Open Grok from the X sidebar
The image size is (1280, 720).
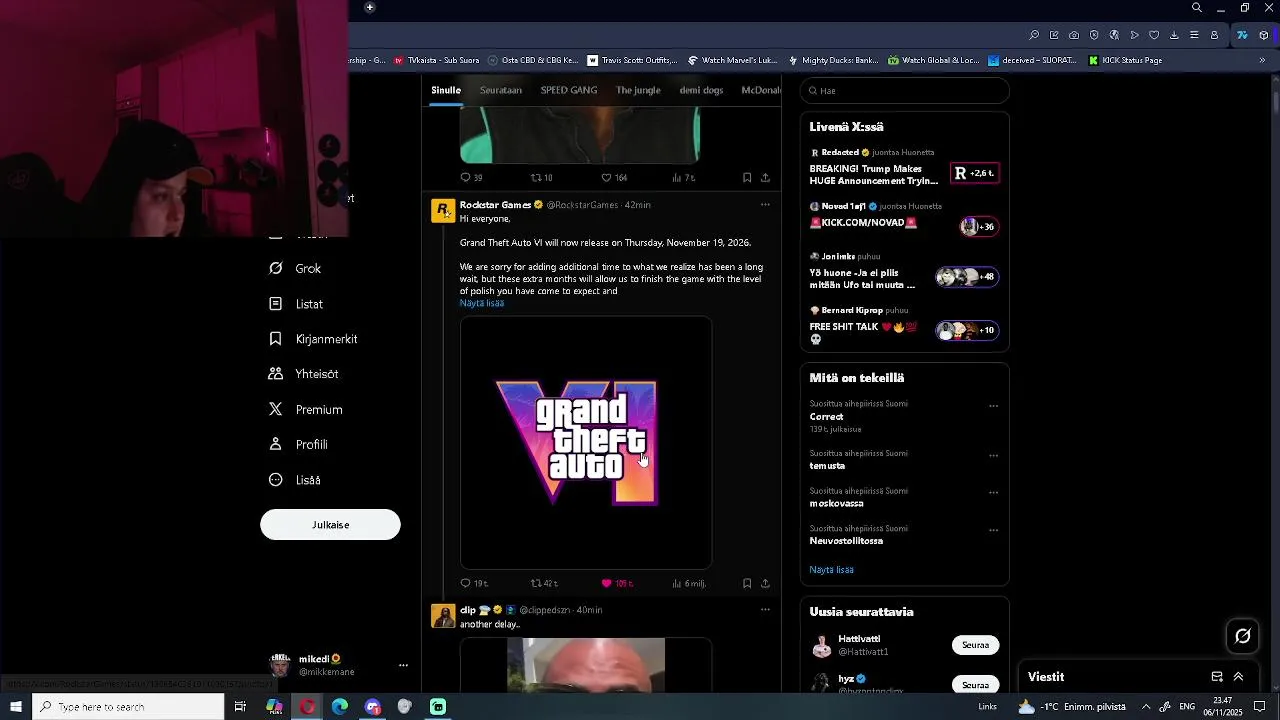(295, 269)
